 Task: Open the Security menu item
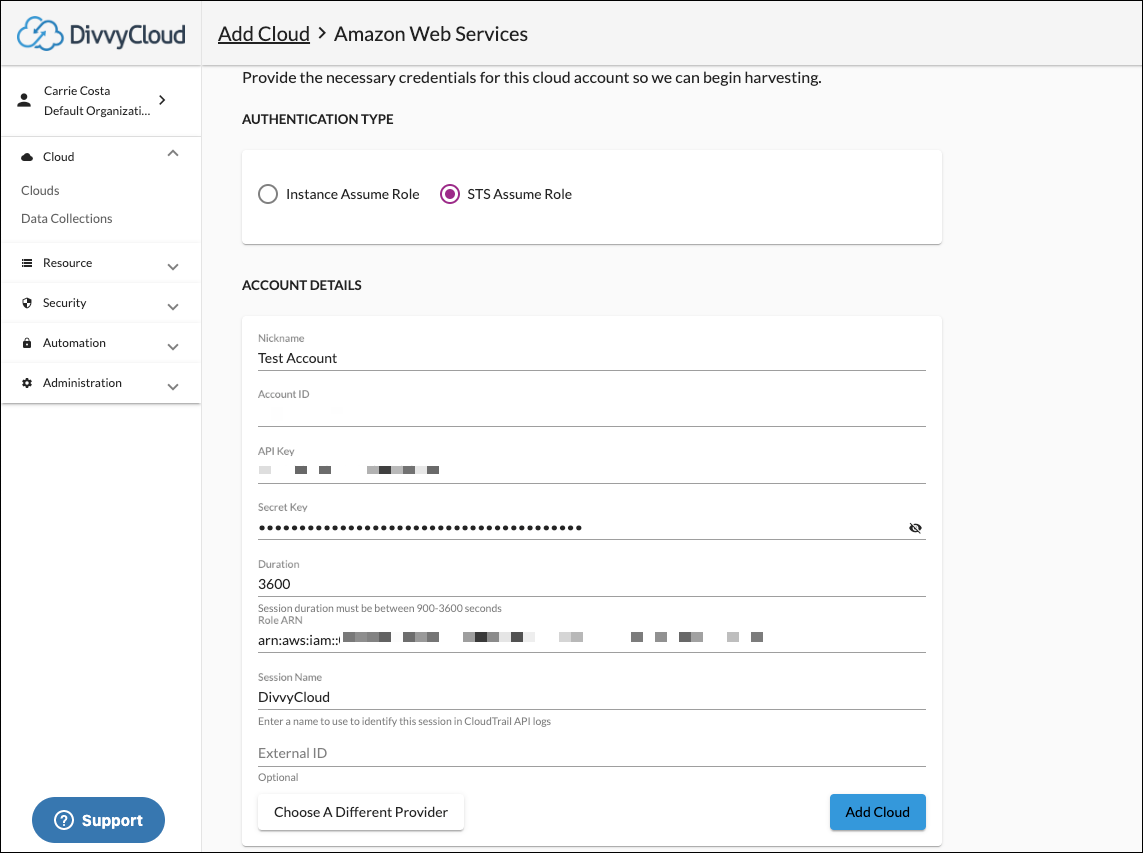coord(101,303)
